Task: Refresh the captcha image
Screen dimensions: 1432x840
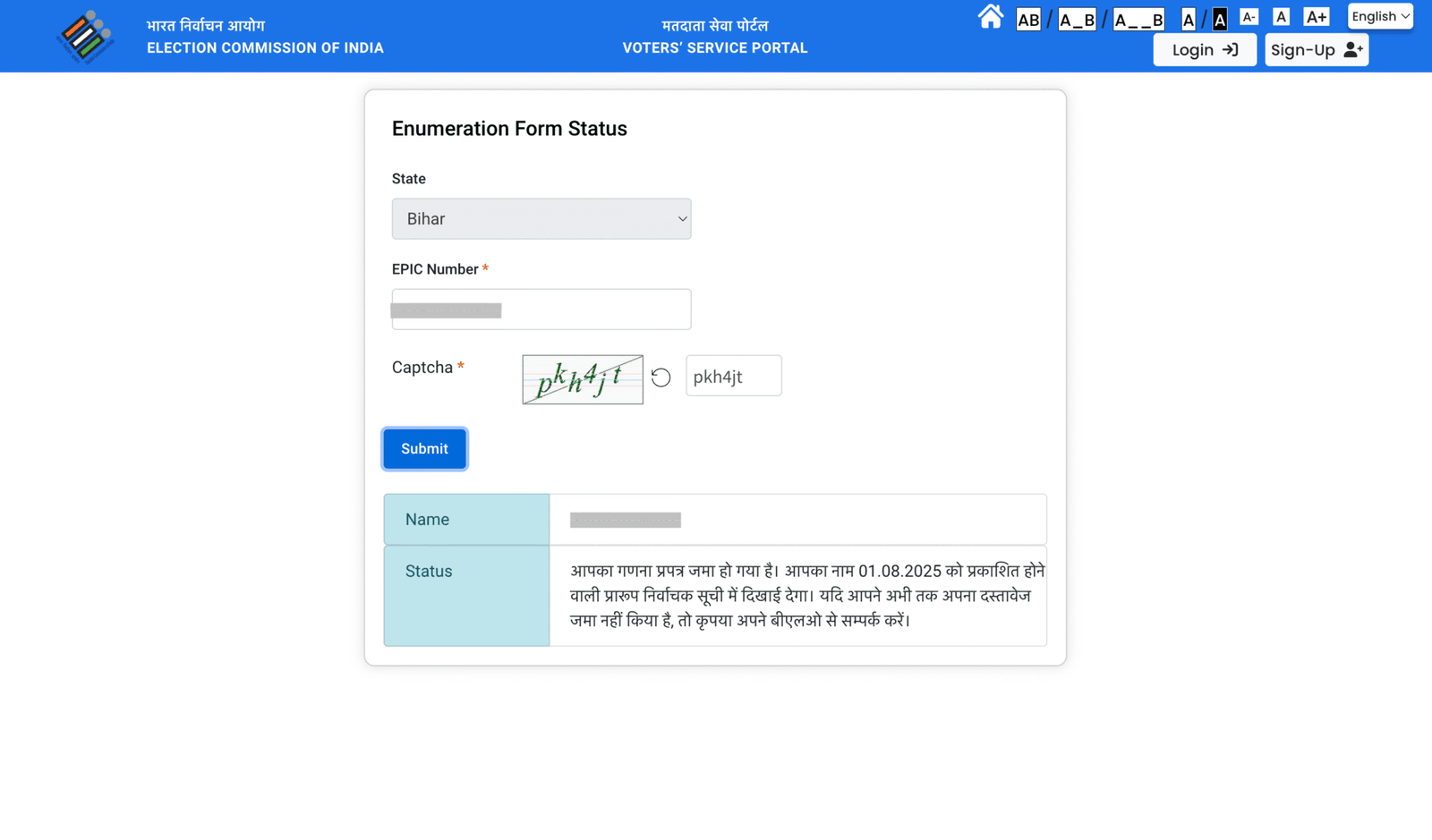Action: pyautogui.click(x=661, y=378)
